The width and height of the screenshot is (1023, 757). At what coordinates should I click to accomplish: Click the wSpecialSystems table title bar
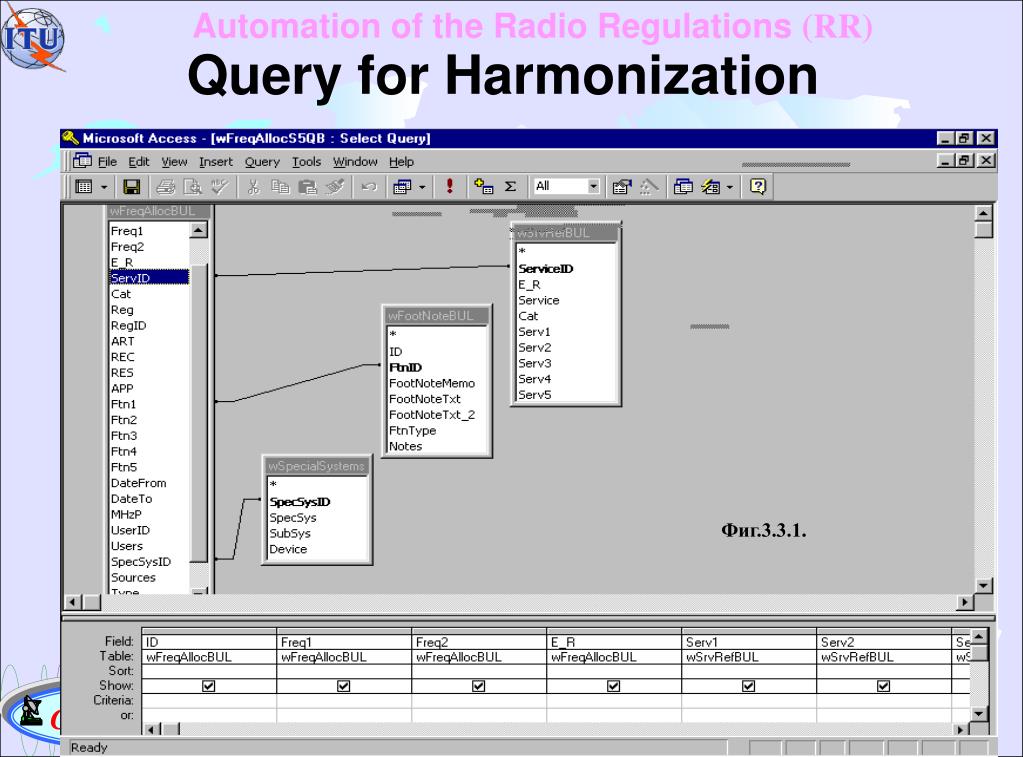tap(317, 466)
